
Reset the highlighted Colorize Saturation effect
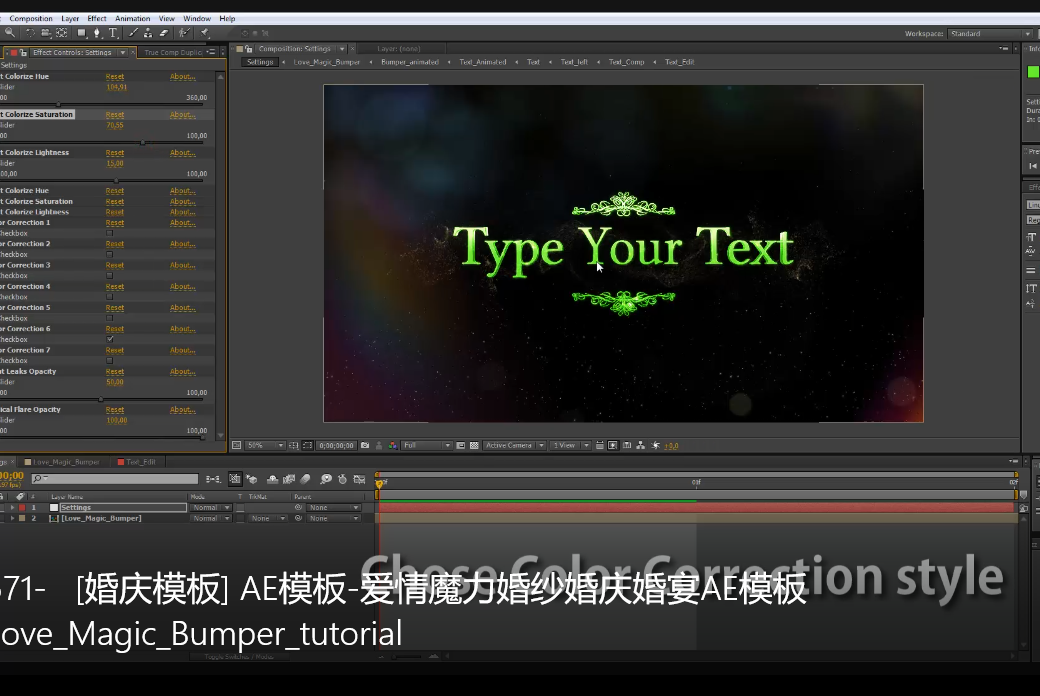[x=115, y=115]
